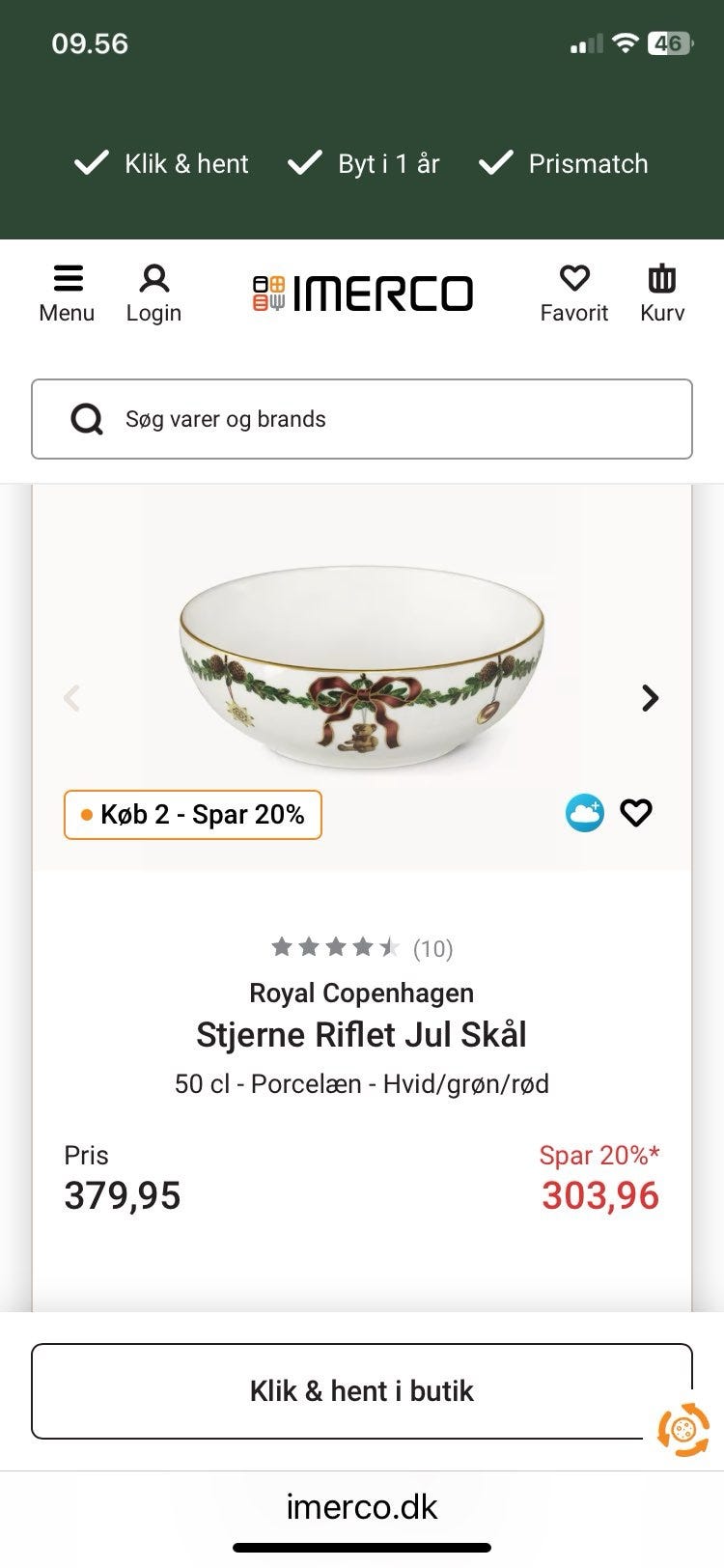
Task: Show next product image arrow
Action: click(651, 698)
